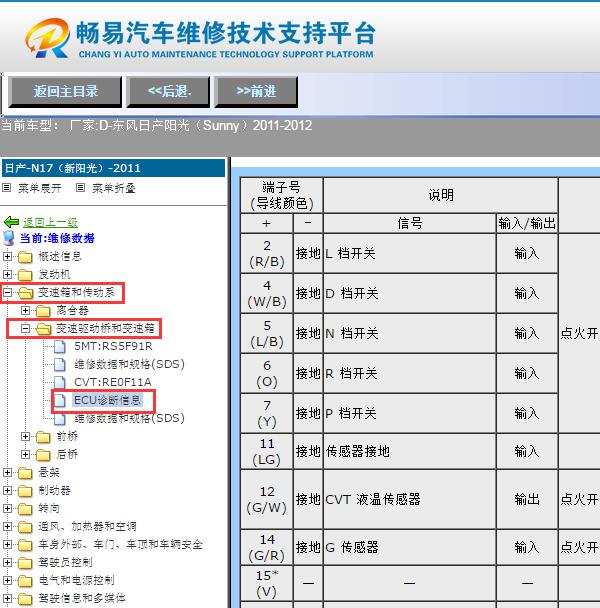Click the 5MT:RS5F91R document icon
The height and width of the screenshot is (608, 600).
point(60,346)
